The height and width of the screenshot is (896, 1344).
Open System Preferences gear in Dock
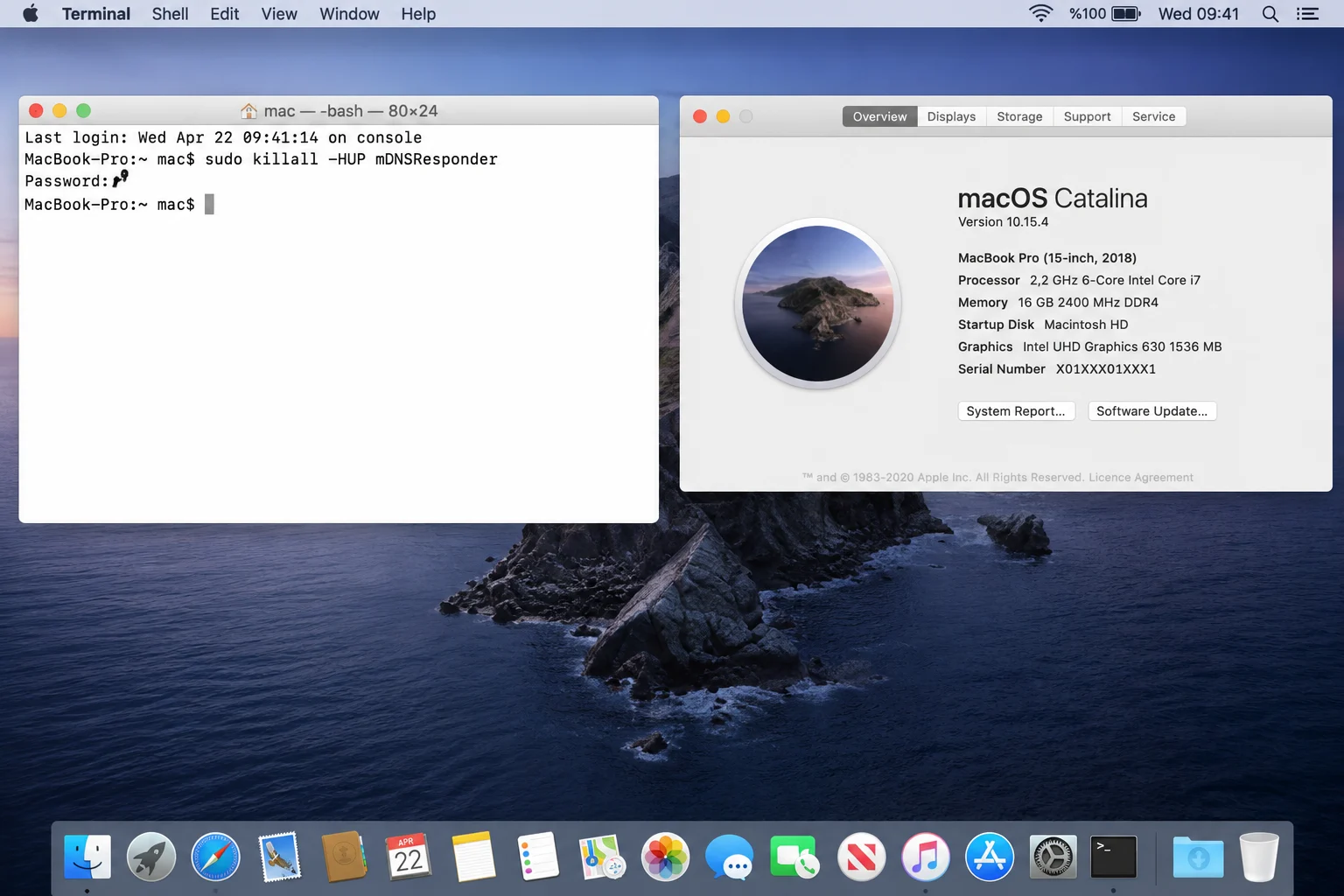pos(1053,857)
